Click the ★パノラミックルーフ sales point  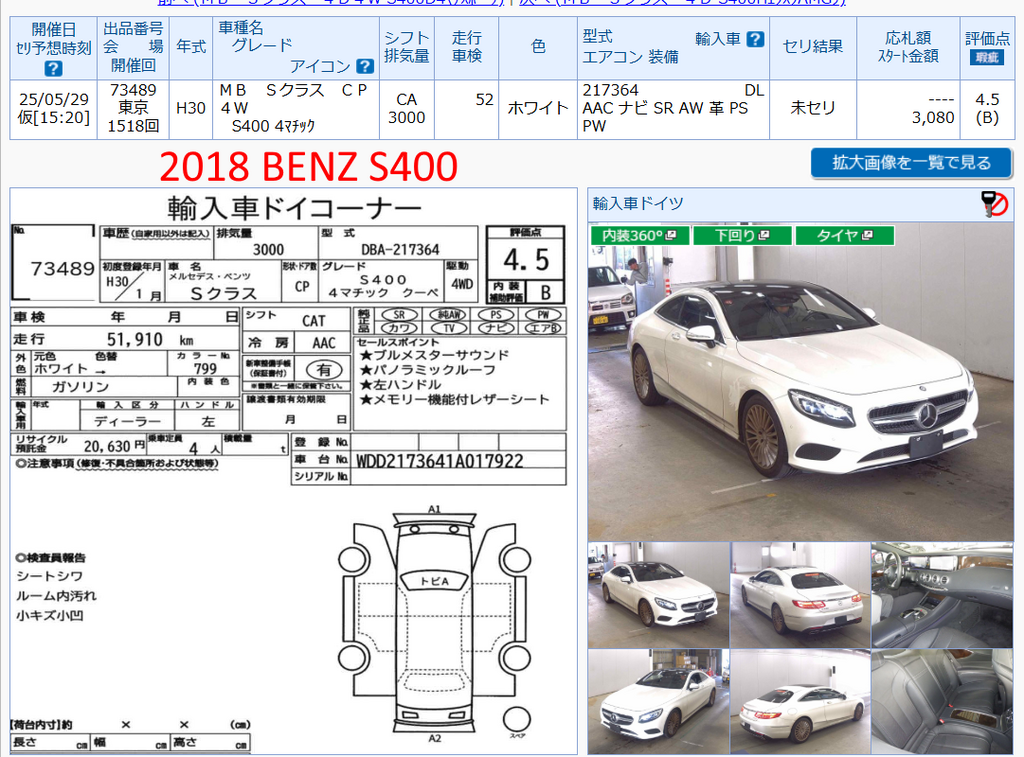(427, 370)
